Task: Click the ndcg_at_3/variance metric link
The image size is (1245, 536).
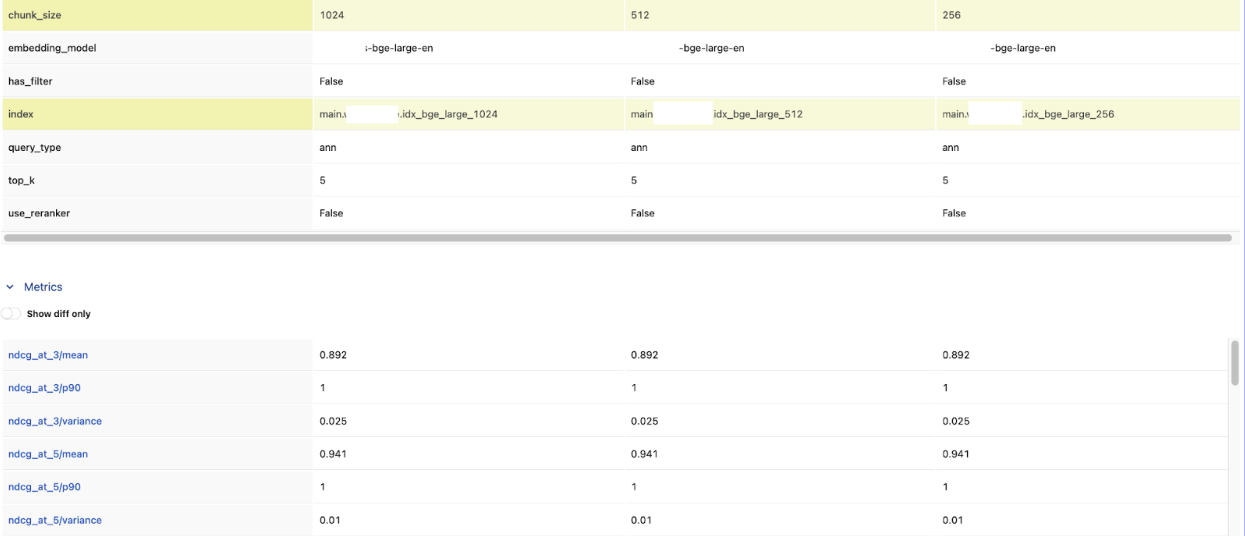Action: (x=55, y=421)
